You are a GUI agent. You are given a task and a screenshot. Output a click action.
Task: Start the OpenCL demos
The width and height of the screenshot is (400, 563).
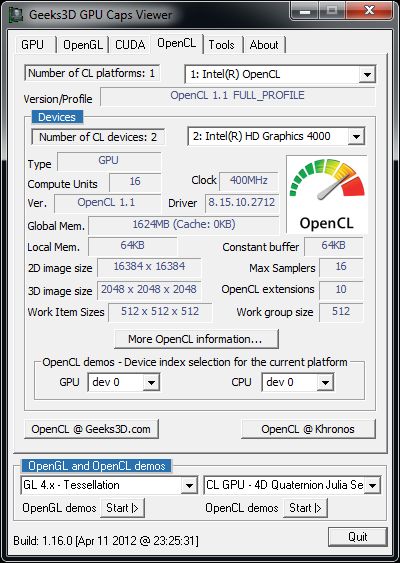pos(305,508)
